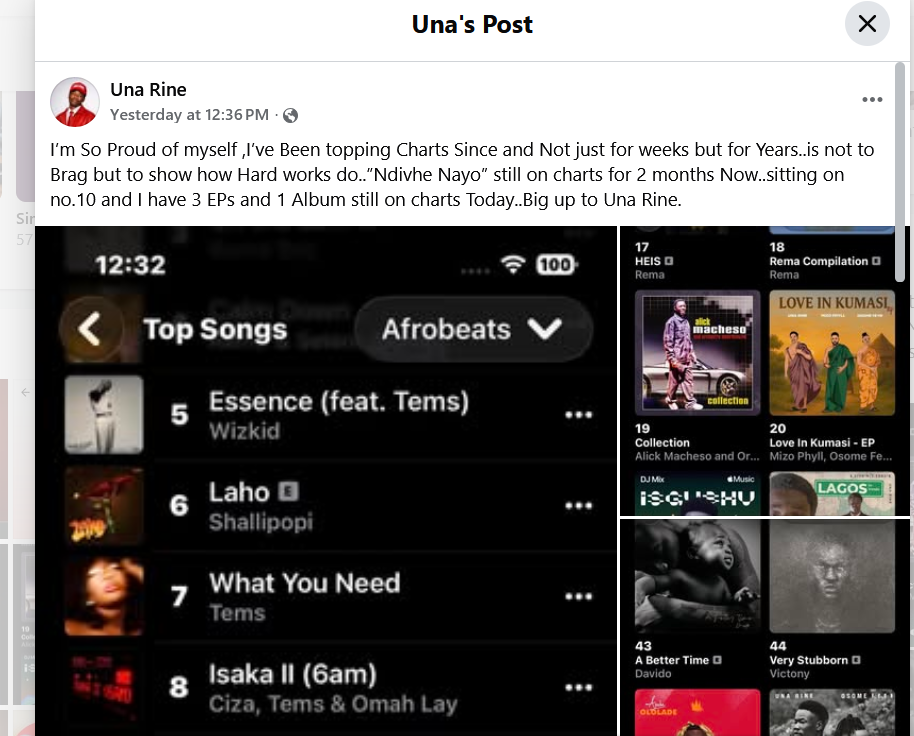Viewport: 914px width, 736px height.
Task: Expand the Afrobeats genre dropdown
Action: [473, 329]
